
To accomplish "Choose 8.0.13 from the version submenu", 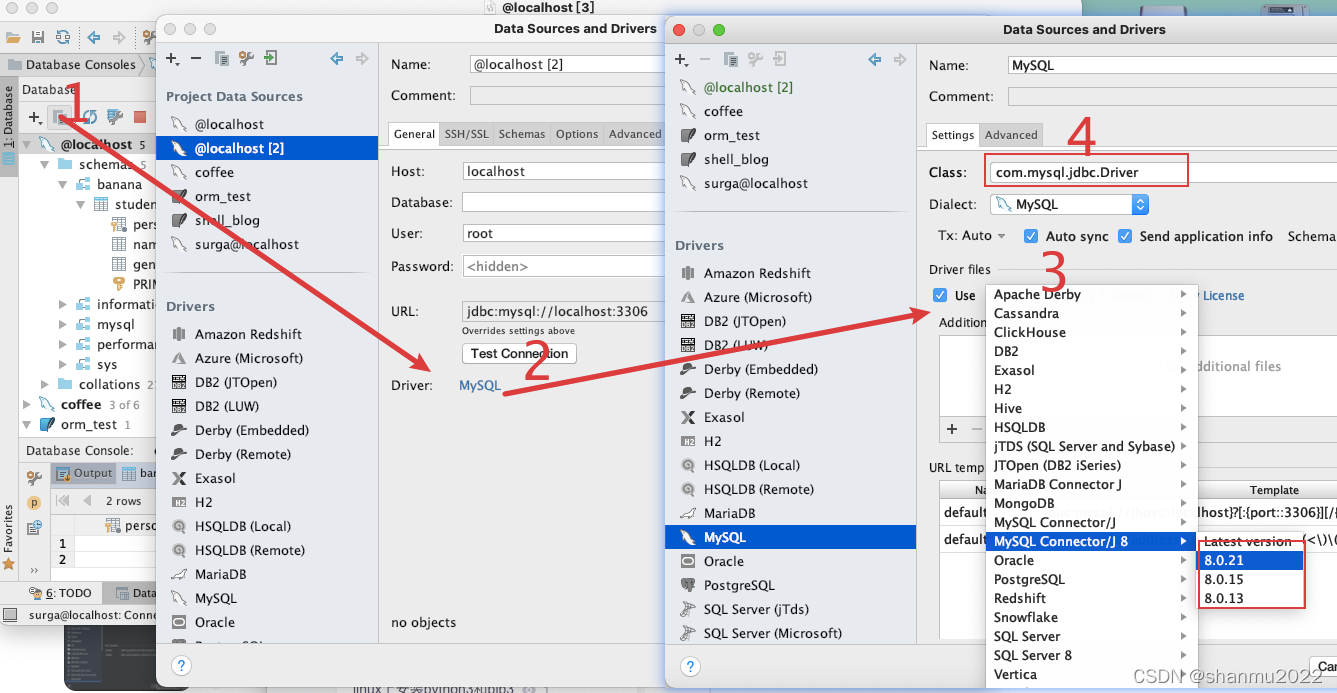I will [x=1251, y=598].
